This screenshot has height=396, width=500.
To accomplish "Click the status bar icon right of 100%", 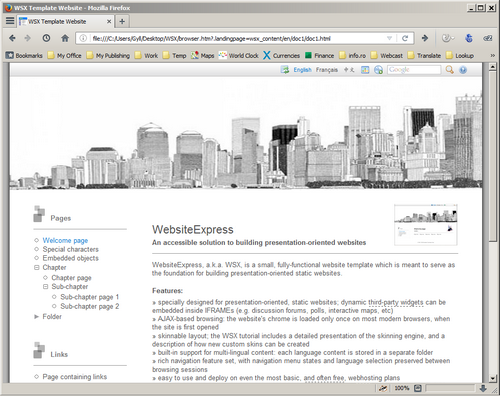I will tap(418, 388).
